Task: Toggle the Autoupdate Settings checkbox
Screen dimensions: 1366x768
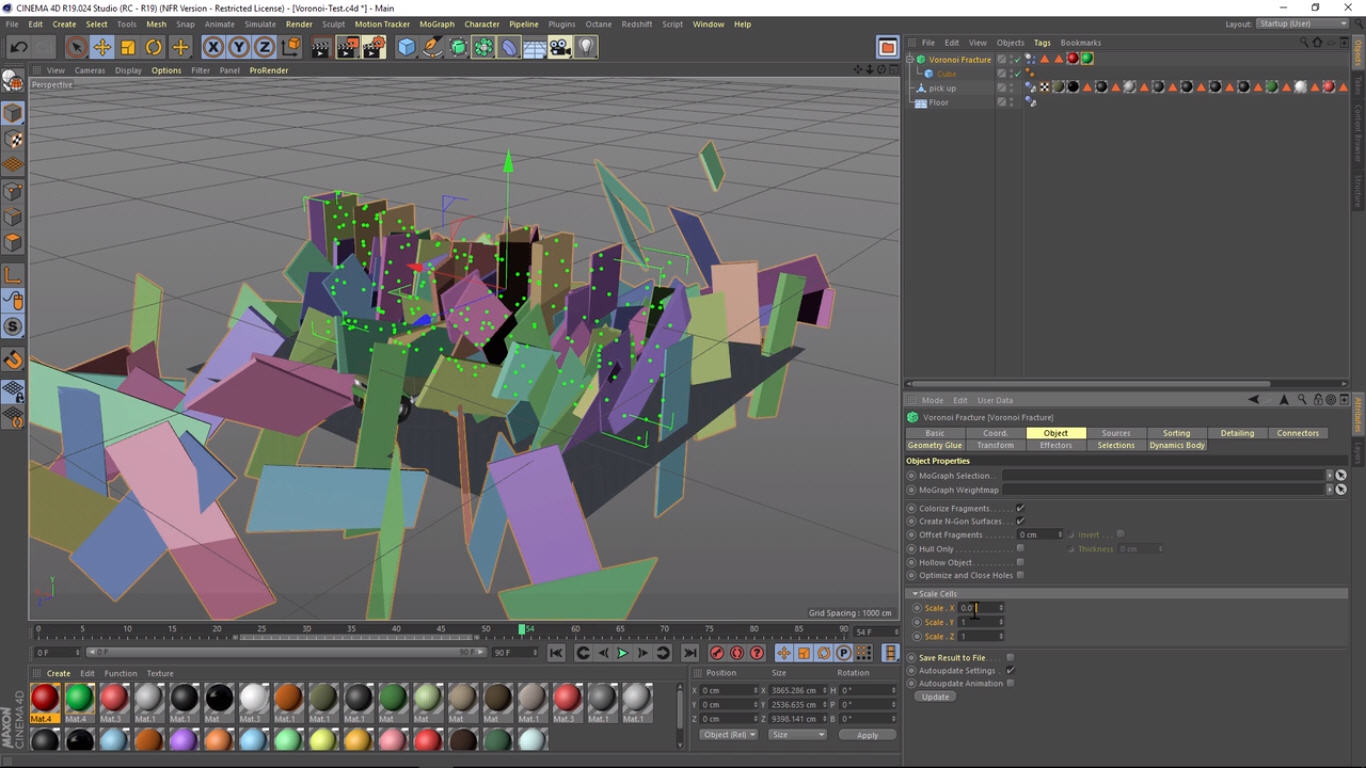Action: click(1010, 670)
